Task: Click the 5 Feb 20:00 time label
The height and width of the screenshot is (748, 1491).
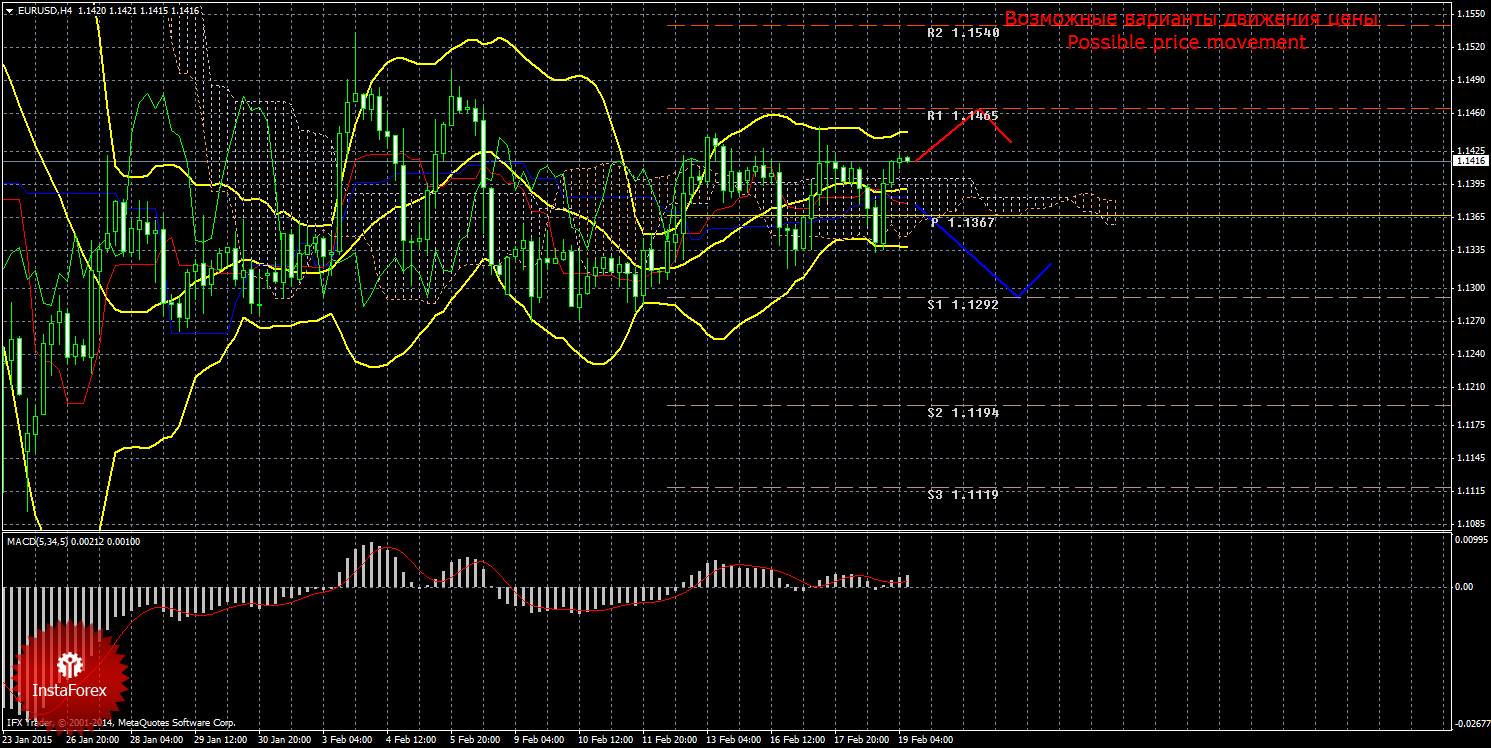Action: pyautogui.click(x=474, y=740)
